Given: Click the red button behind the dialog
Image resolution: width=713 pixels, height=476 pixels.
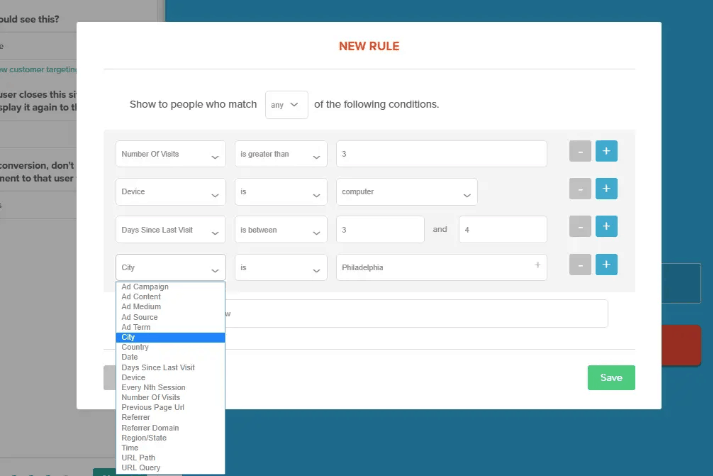Looking at the screenshot, I should pyautogui.click(x=681, y=345).
